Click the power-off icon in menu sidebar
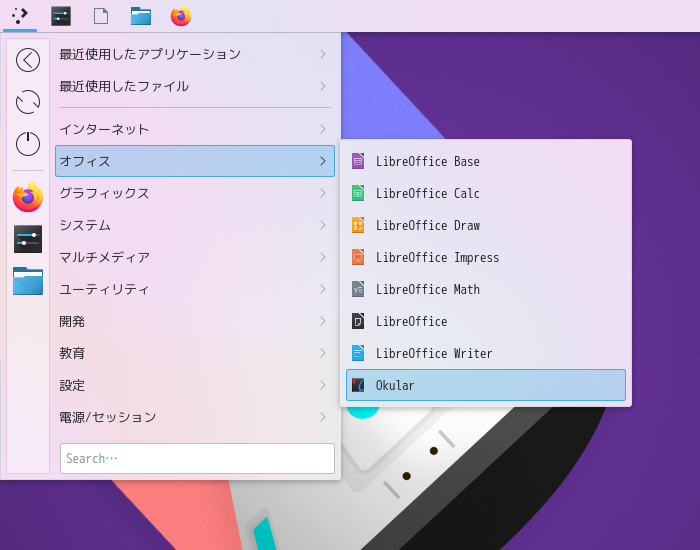 pyautogui.click(x=28, y=144)
